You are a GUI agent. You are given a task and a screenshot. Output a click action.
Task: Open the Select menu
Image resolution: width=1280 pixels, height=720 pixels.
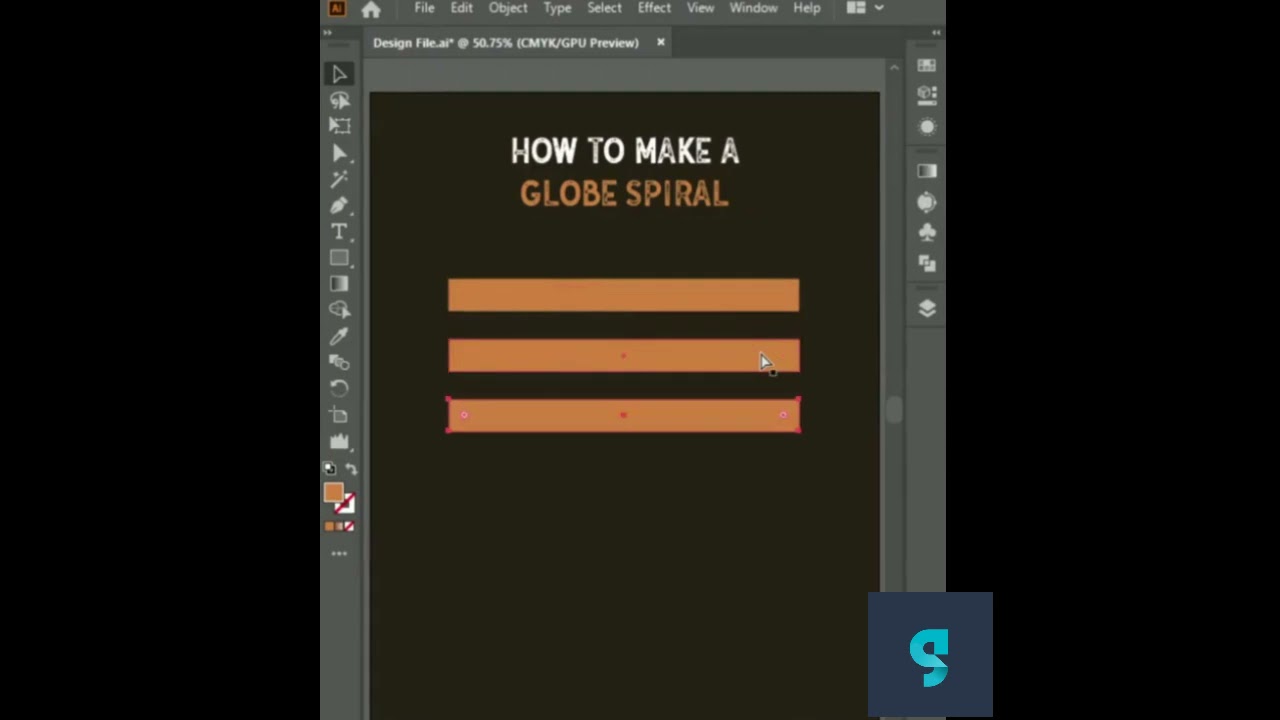point(604,8)
